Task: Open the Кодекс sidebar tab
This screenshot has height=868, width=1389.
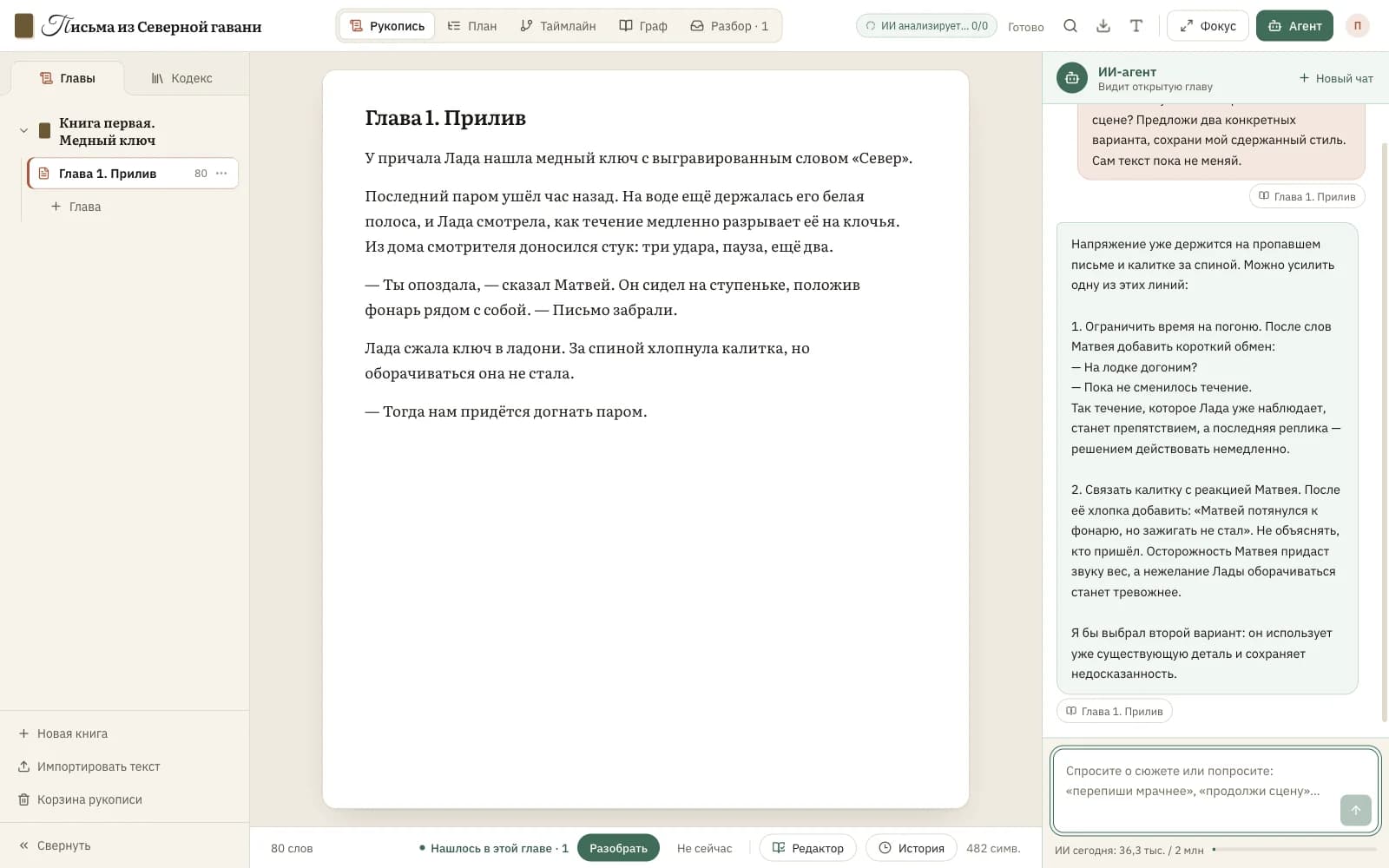Action: click(x=181, y=78)
